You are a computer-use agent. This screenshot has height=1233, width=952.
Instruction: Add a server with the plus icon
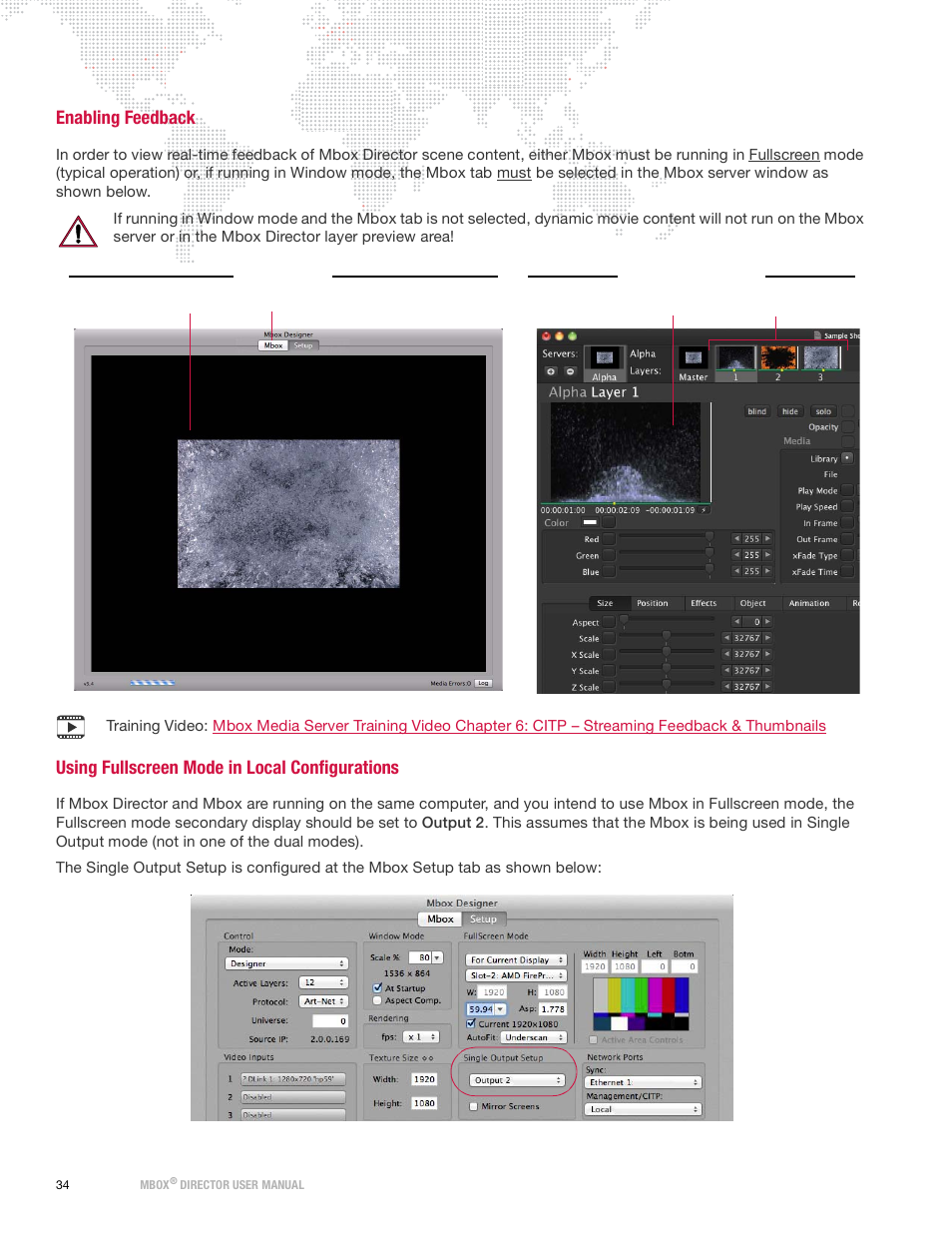551,371
